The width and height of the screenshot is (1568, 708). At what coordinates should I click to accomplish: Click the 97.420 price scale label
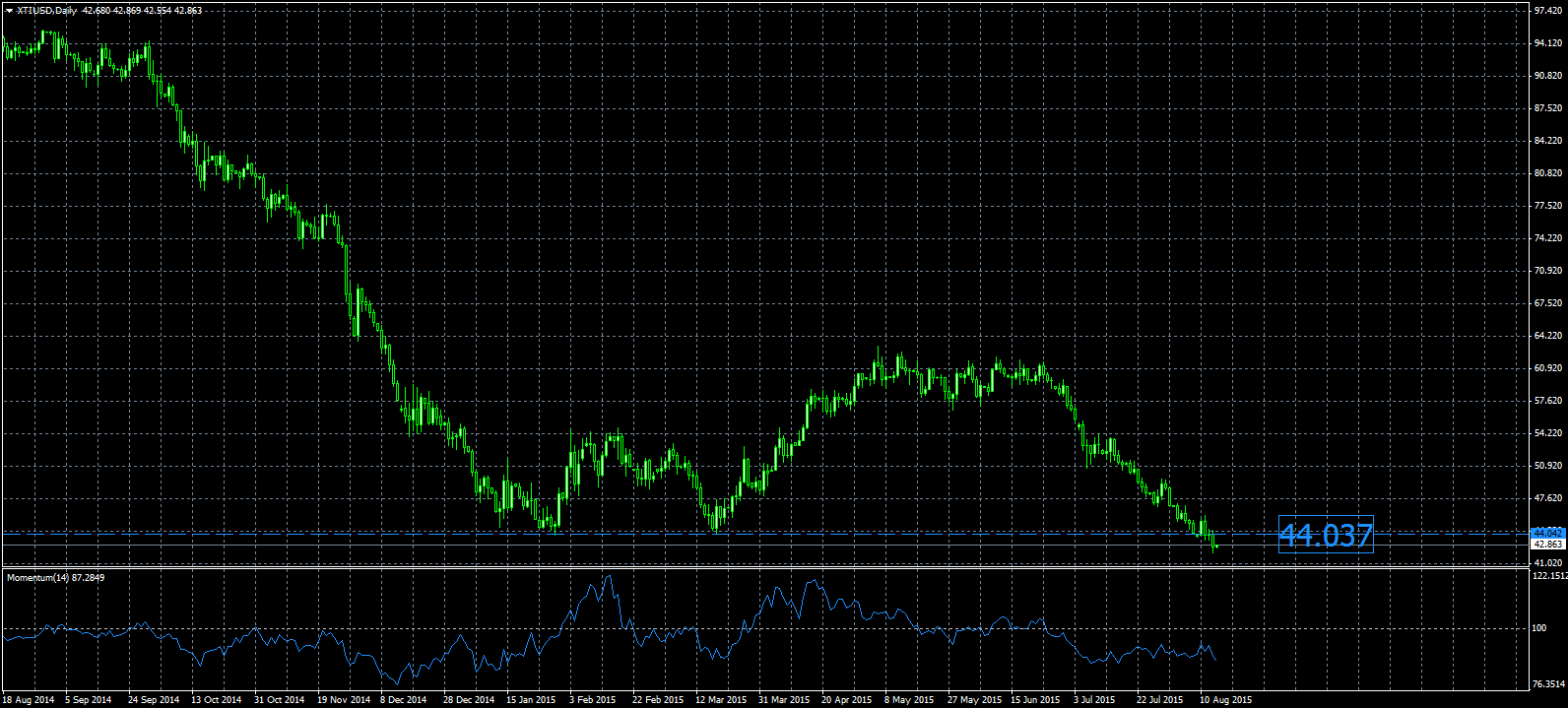coord(1548,10)
